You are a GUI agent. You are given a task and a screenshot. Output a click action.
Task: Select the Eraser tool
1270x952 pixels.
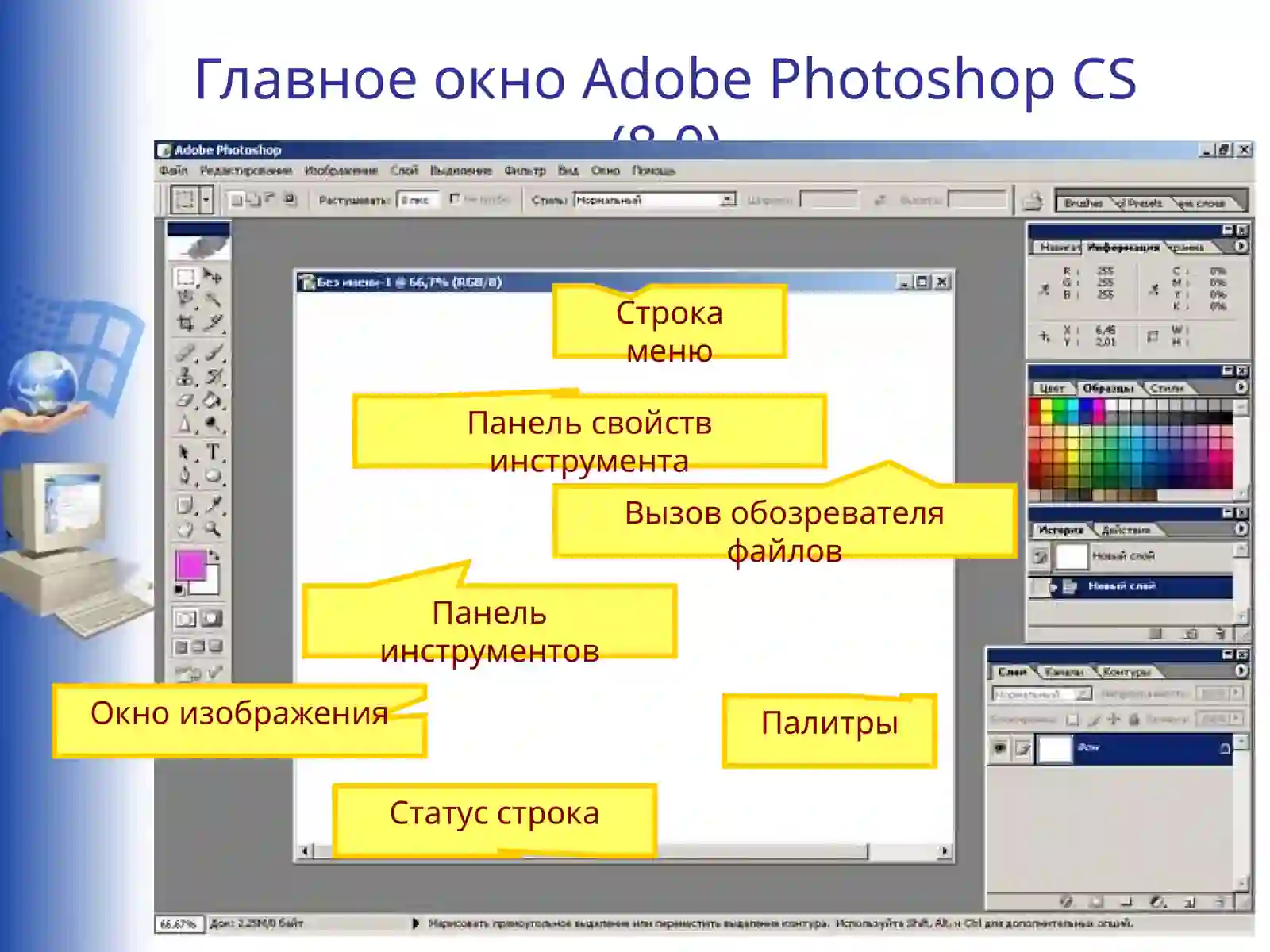(x=185, y=400)
